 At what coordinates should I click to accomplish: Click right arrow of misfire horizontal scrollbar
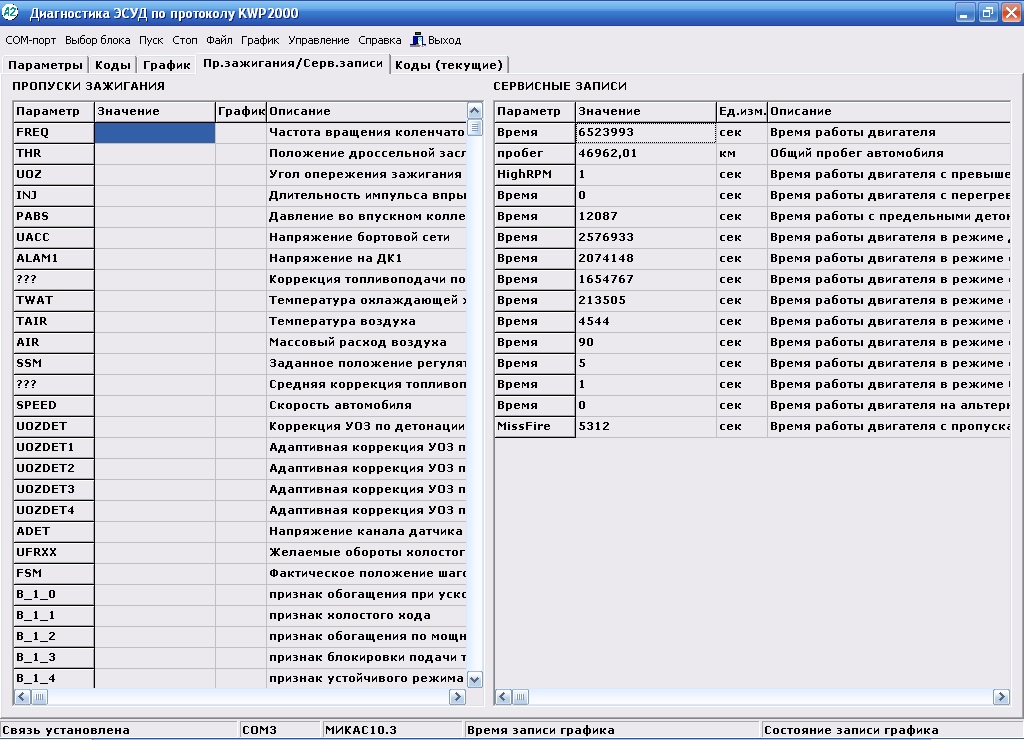457,697
